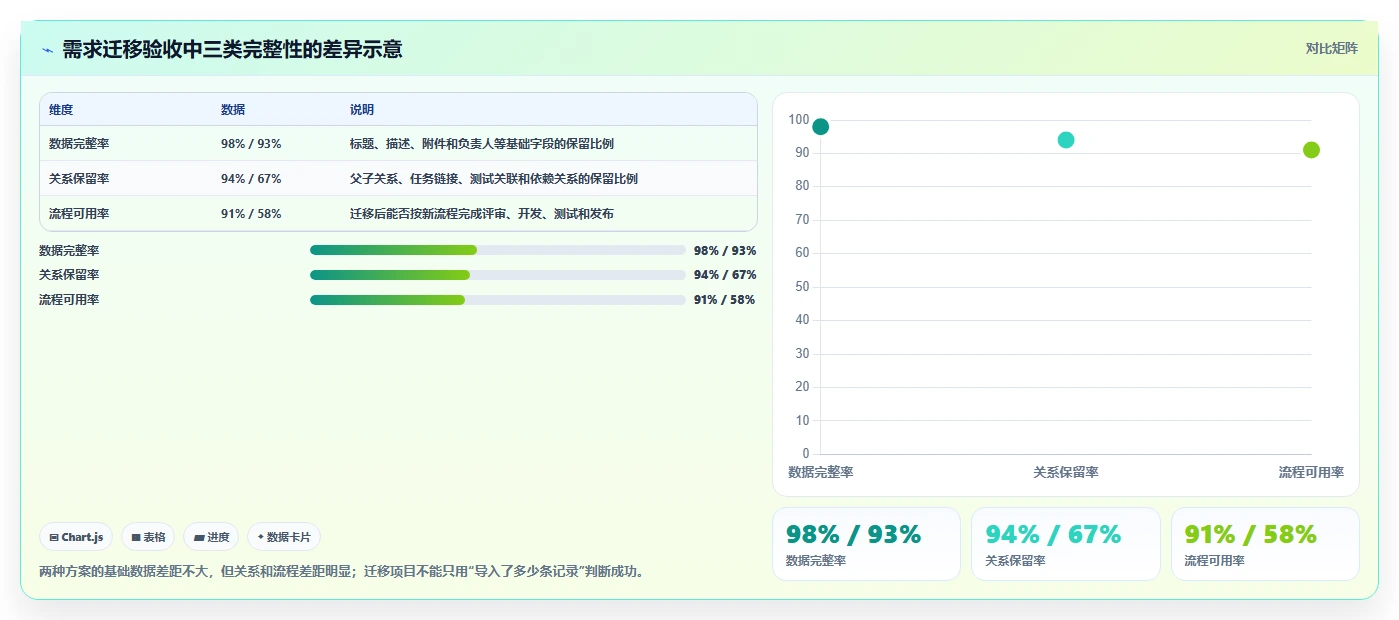This screenshot has height=620, width=1399.
Task: Click the 94% / 67% table cell
Action: click(251, 179)
